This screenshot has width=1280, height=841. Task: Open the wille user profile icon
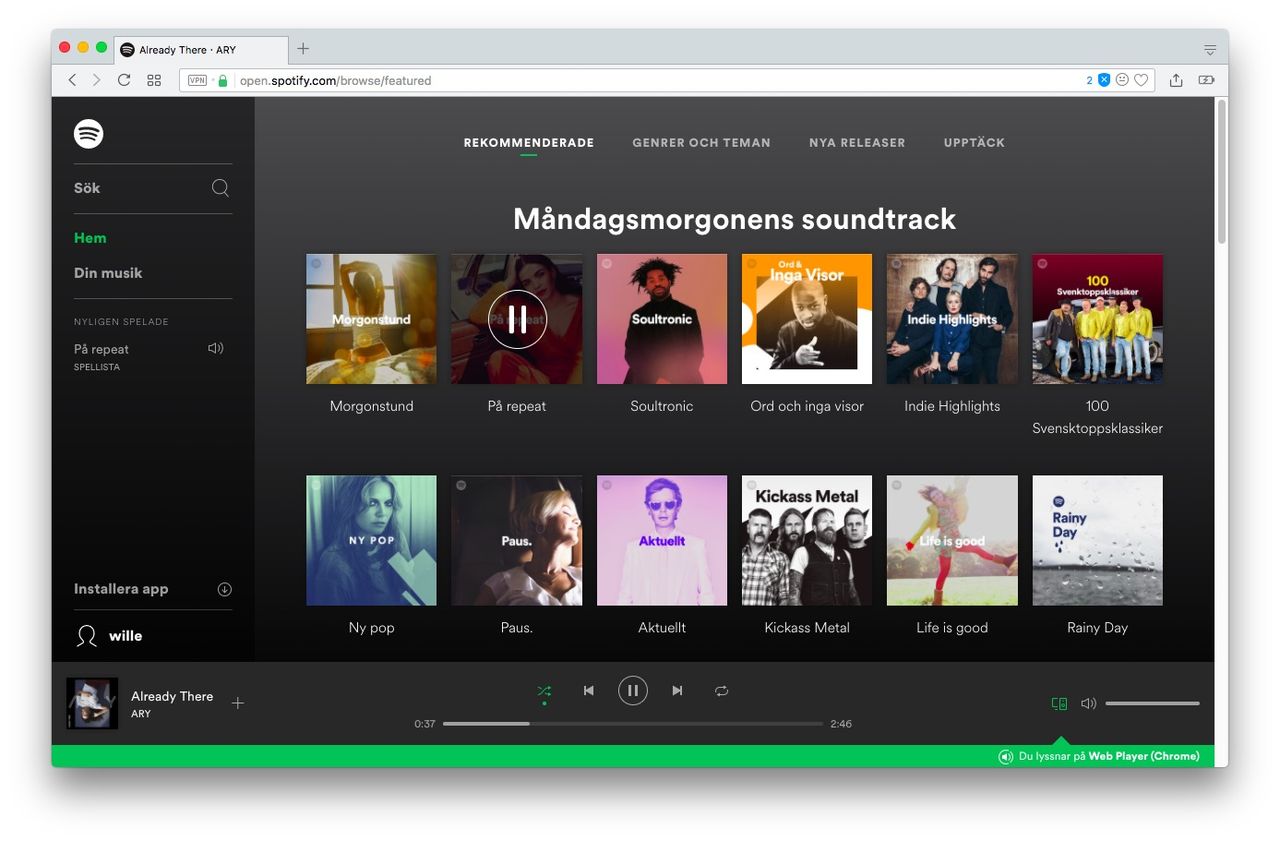tap(88, 636)
